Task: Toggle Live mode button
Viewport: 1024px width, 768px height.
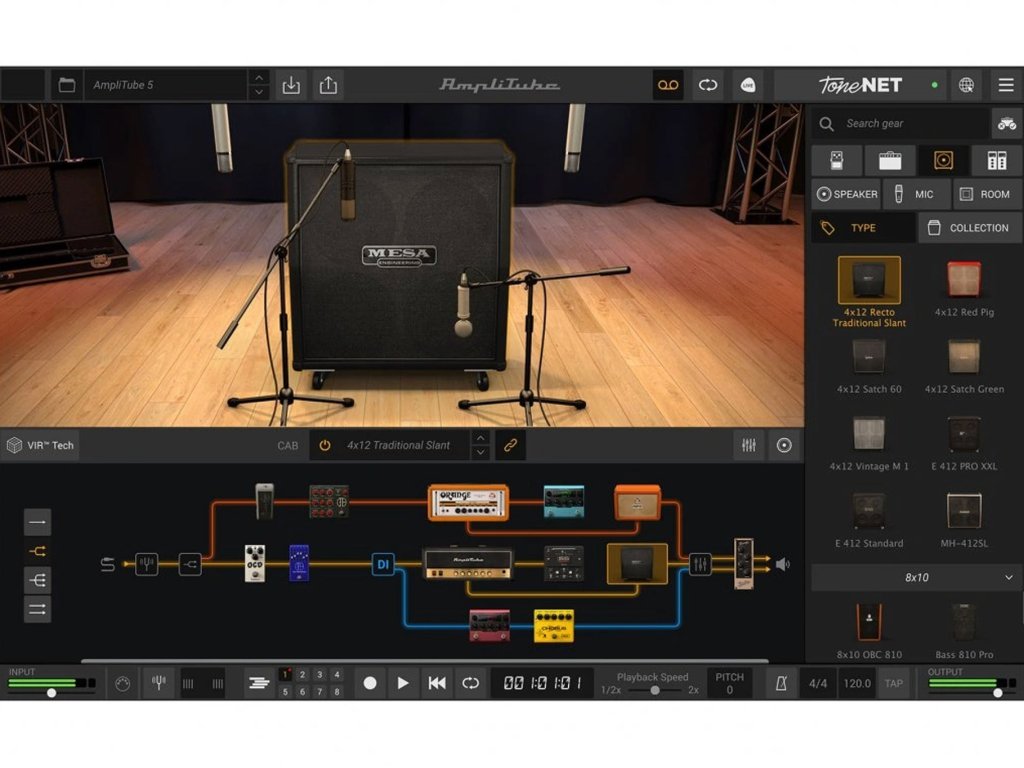Action: click(x=747, y=85)
